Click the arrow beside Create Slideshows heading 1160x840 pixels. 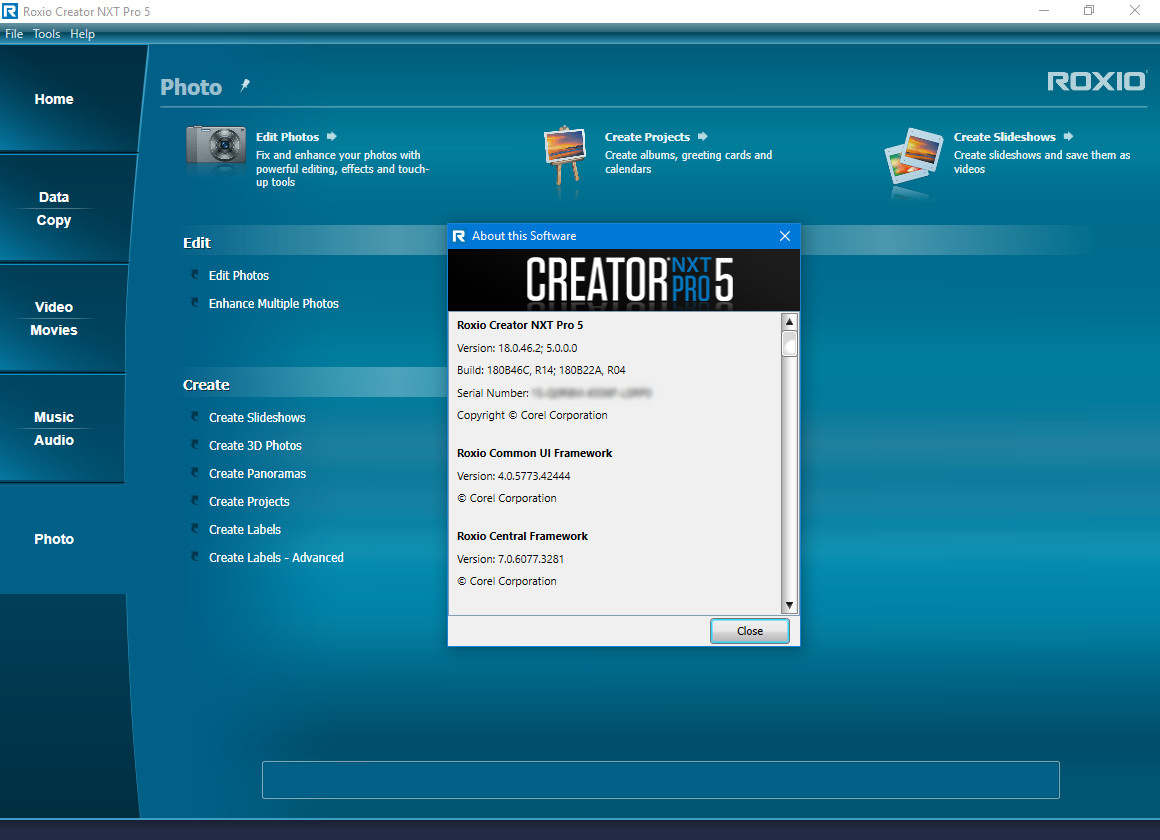pyautogui.click(x=1067, y=136)
